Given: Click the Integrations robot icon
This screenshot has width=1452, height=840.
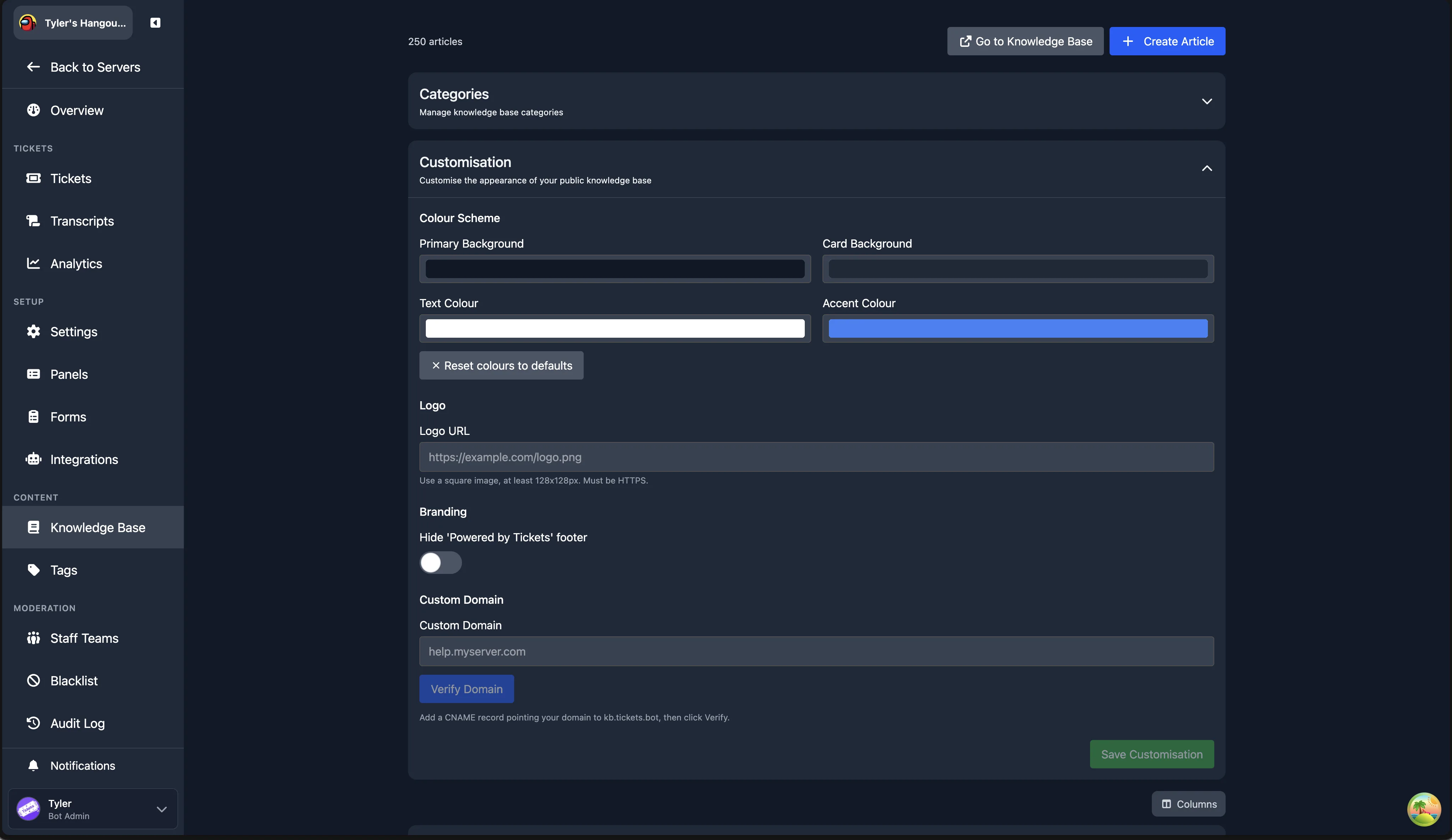Looking at the screenshot, I should click(x=33, y=459).
